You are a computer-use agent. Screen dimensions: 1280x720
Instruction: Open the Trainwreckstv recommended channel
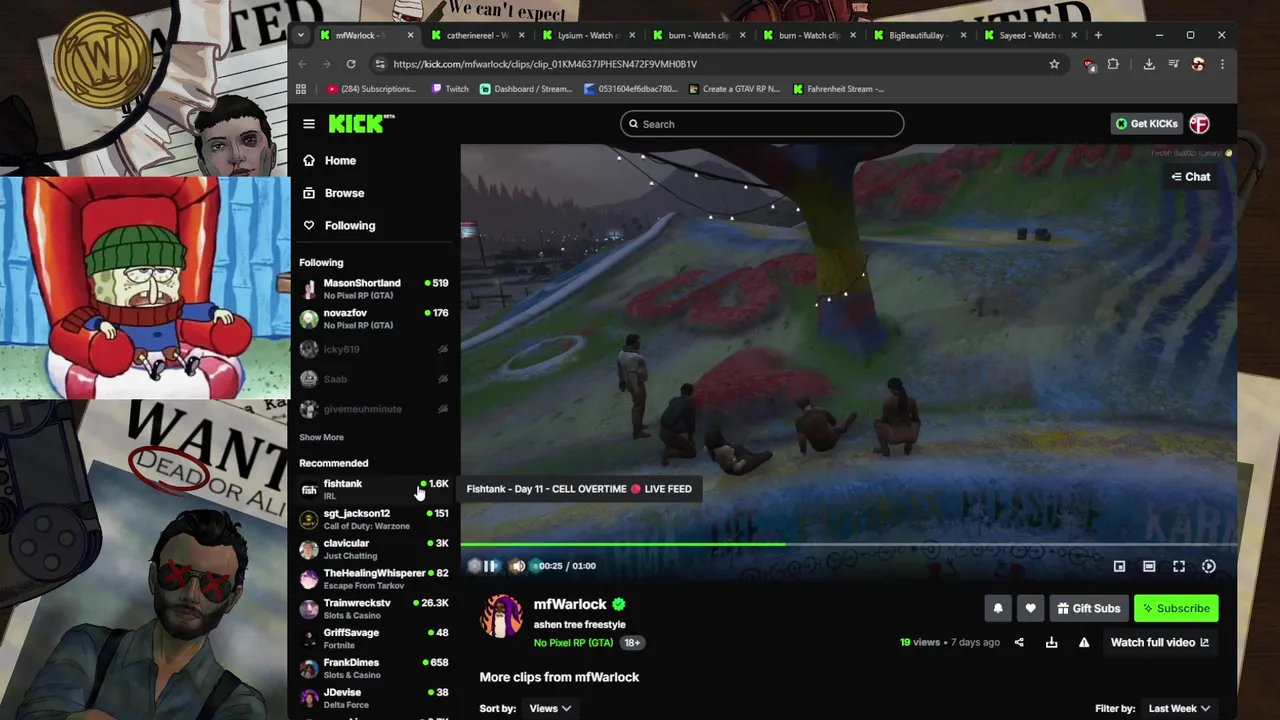(x=375, y=609)
